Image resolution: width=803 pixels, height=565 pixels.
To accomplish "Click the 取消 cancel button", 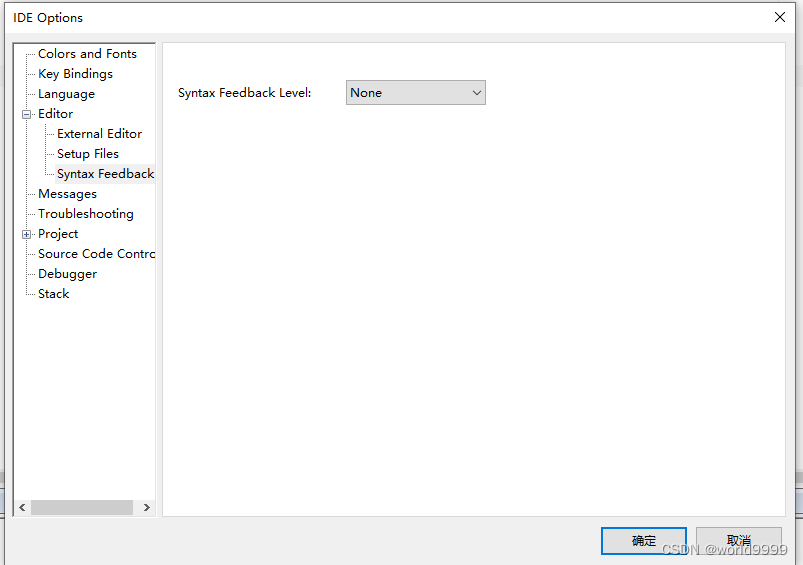I will pyautogui.click(x=738, y=540).
